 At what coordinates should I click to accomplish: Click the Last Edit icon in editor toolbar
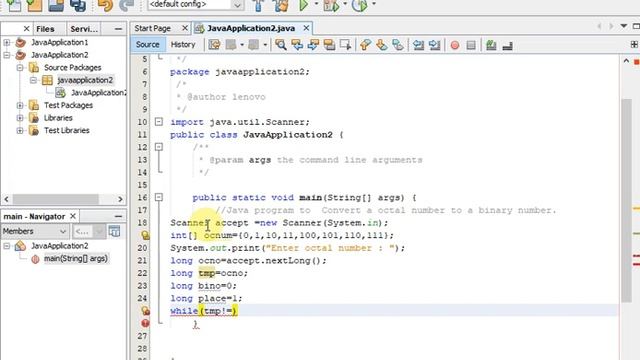point(214,45)
